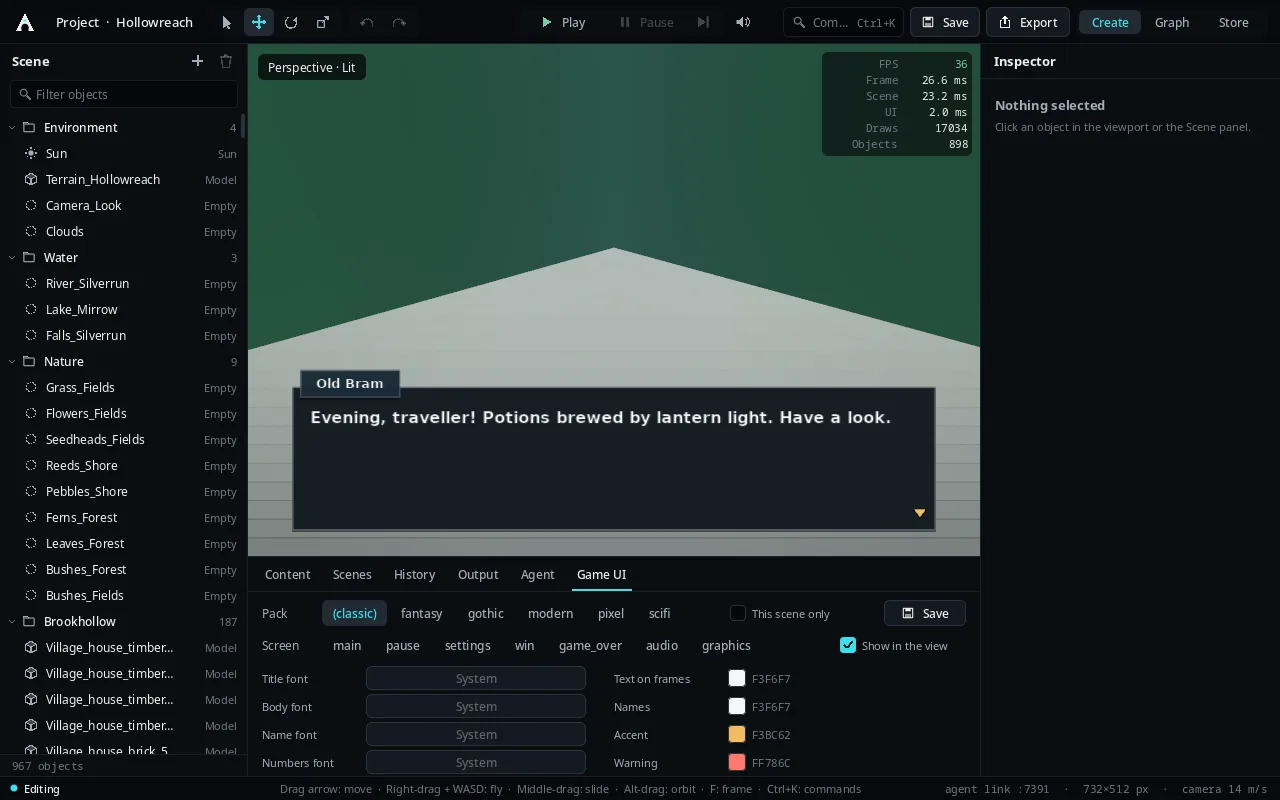The image size is (1280, 800).
Task: Click the Export button
Action: point(1028,22)
